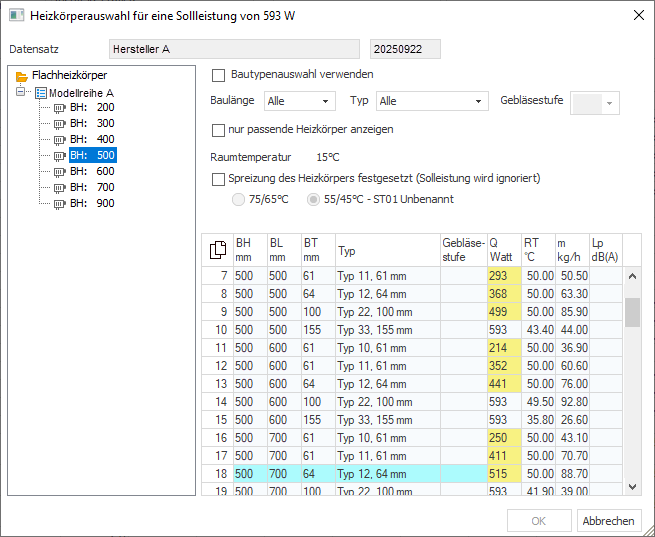
Task: Select tree item BH: 400
Action: [x=92, y=139]
